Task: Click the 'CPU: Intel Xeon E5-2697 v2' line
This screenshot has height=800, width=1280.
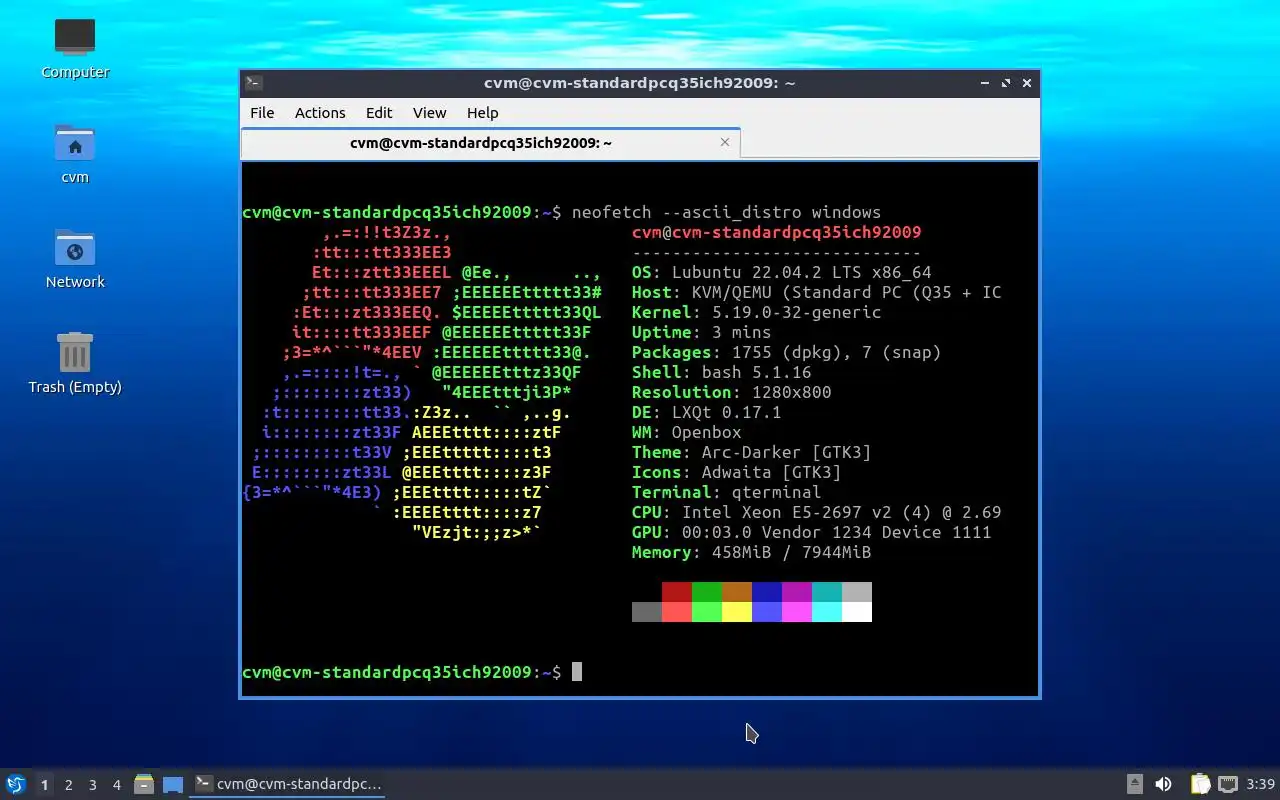Action: (816, 512)
